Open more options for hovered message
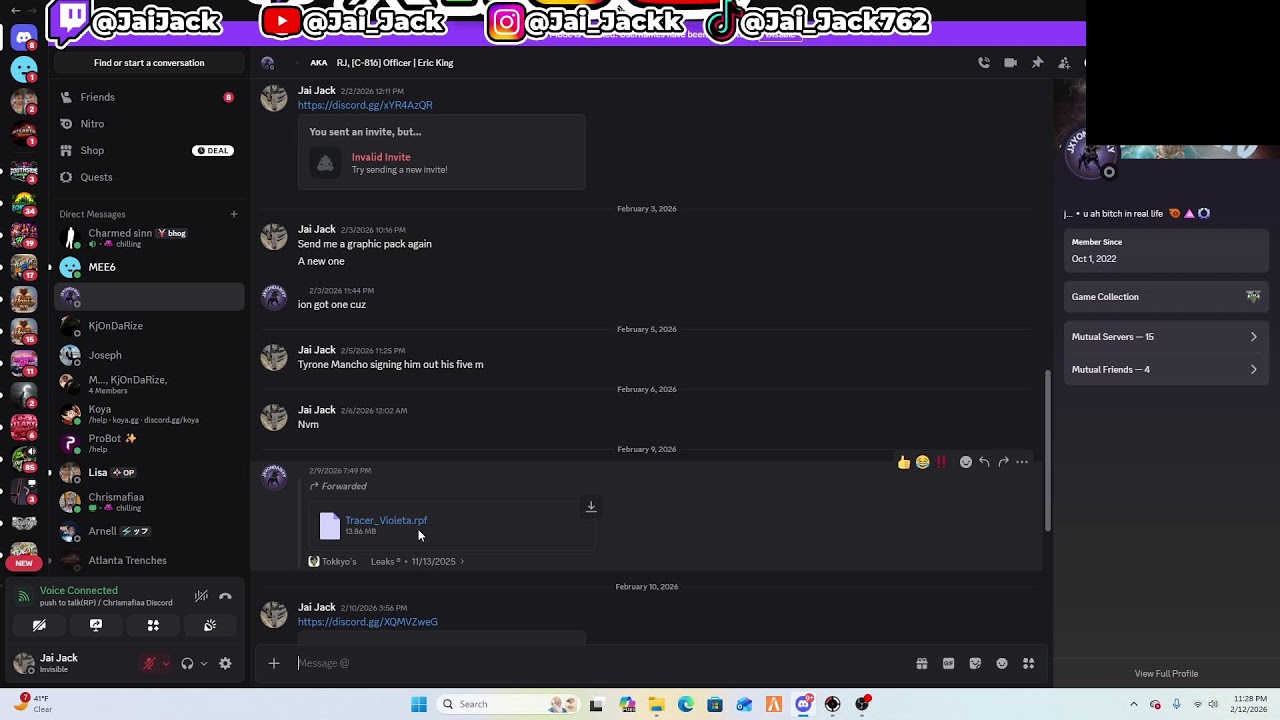This screenshot has height=720, width=1280. 1022,462
